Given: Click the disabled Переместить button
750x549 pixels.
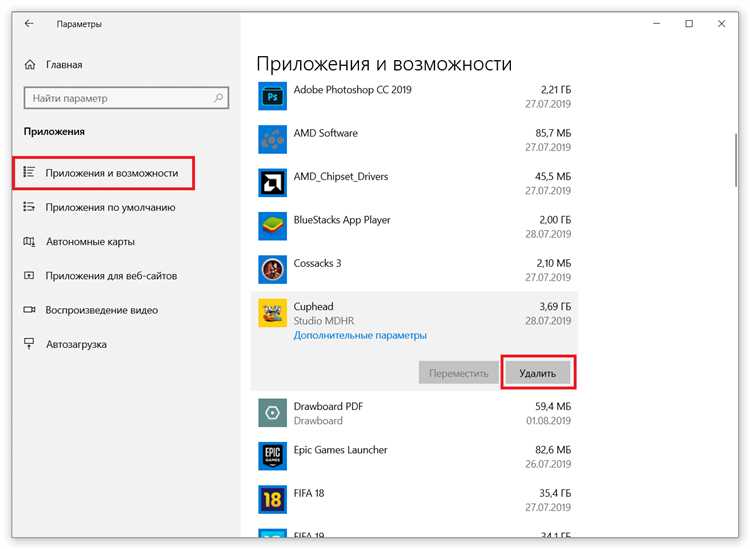Looking at the screenshot, I should 459,373.
